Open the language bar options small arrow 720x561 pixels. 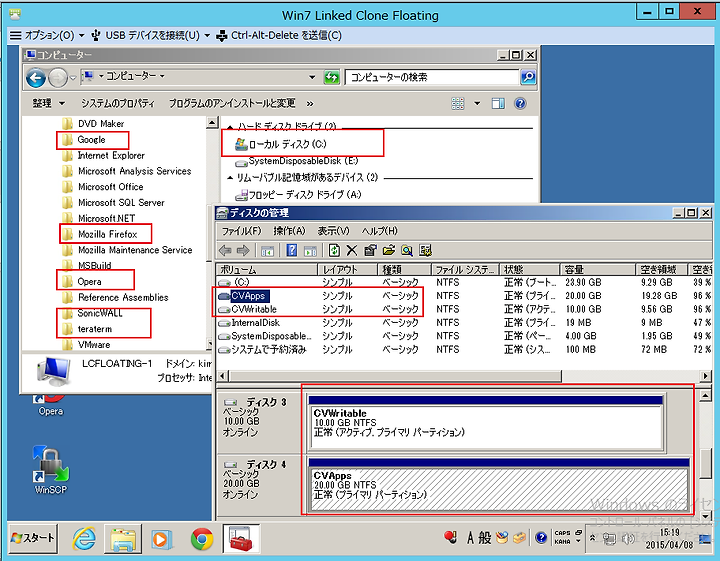(579, 541)
